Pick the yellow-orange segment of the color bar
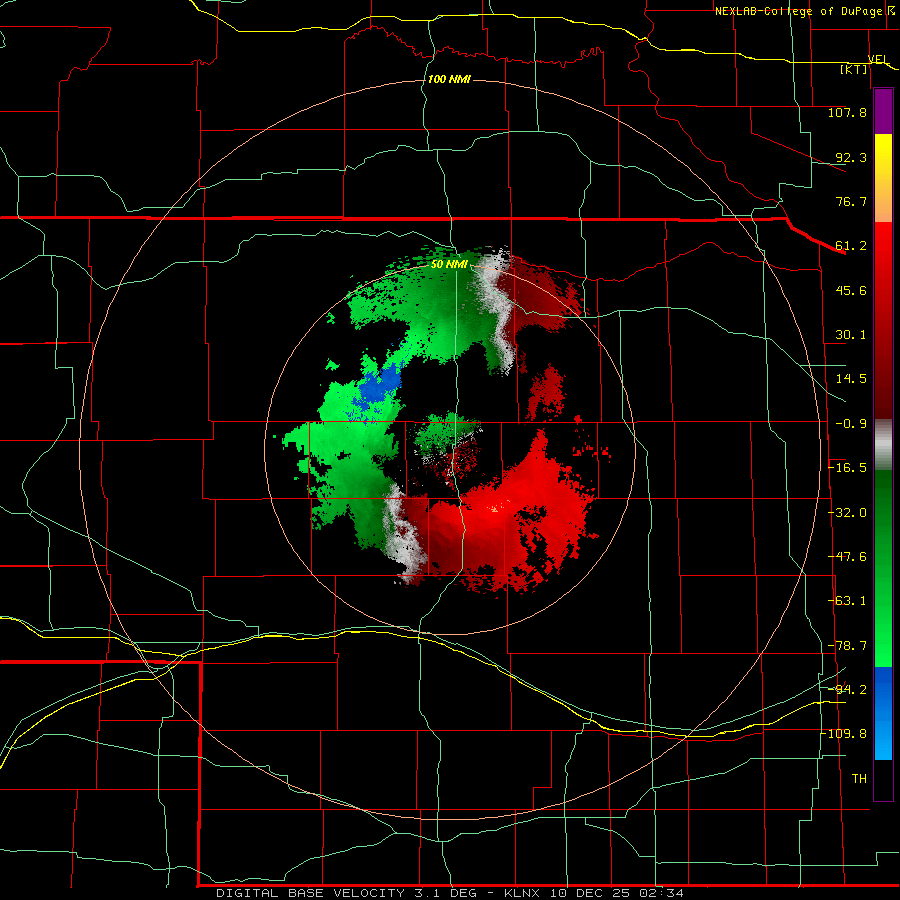The width and height of the screenshot is (900, 900). [x=883, y=178]
